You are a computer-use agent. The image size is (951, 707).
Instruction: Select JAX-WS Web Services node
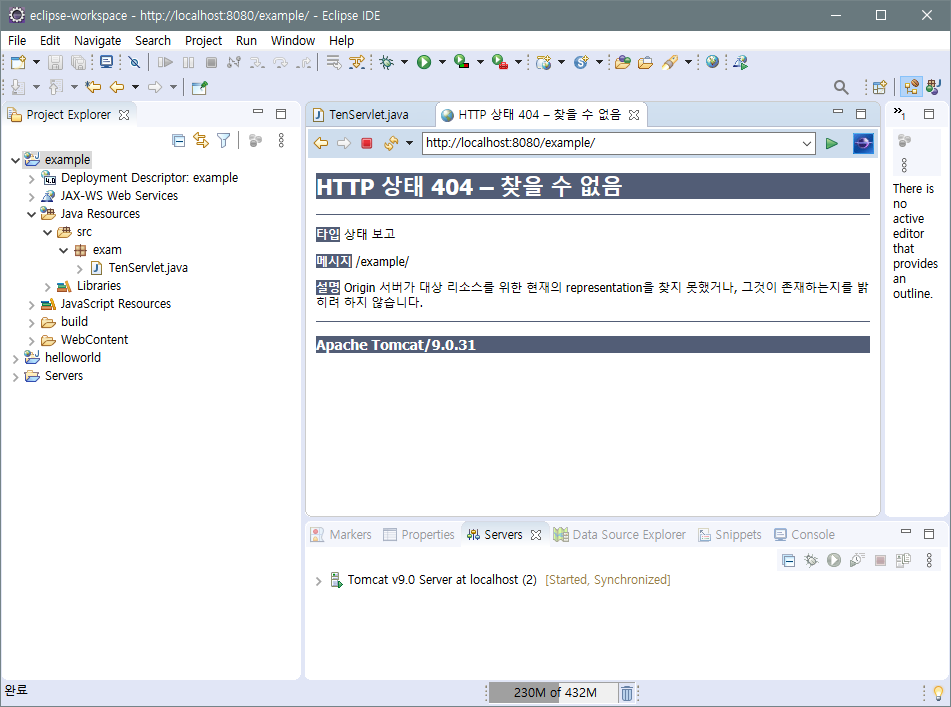119,196
